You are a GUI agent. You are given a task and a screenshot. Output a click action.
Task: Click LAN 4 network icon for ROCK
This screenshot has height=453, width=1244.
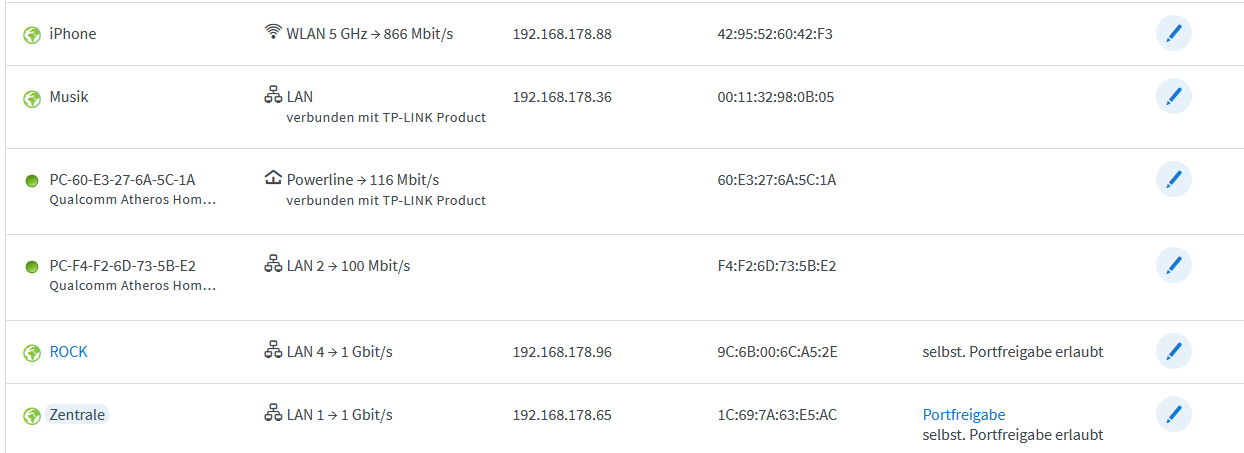tap(273, 351)
